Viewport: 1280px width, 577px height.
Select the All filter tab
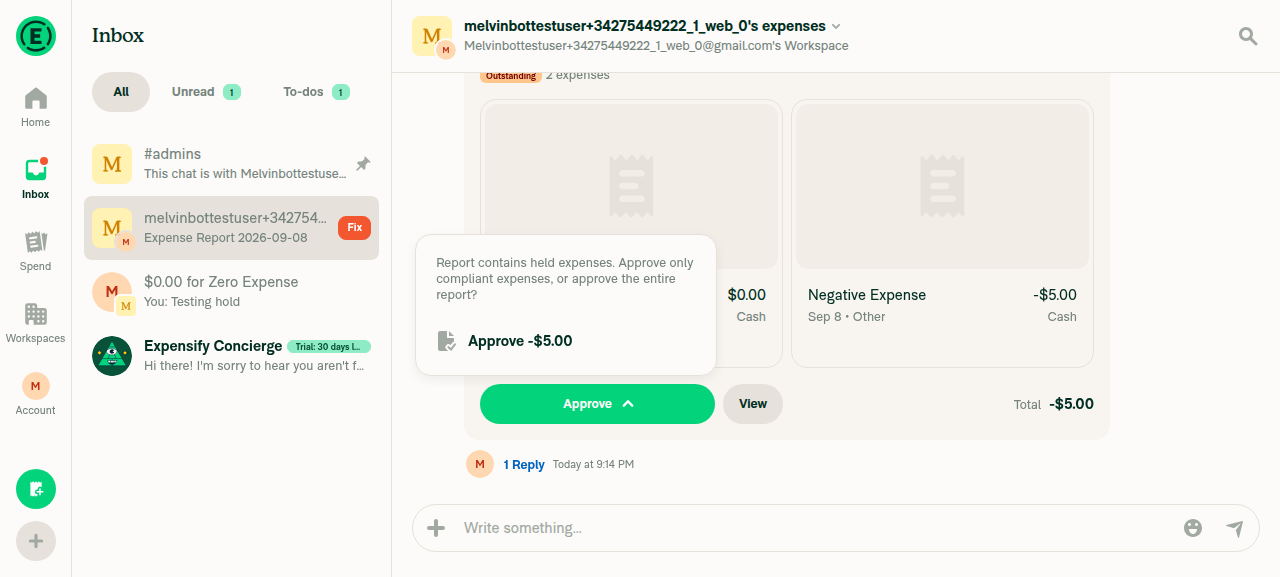point(121,92)
